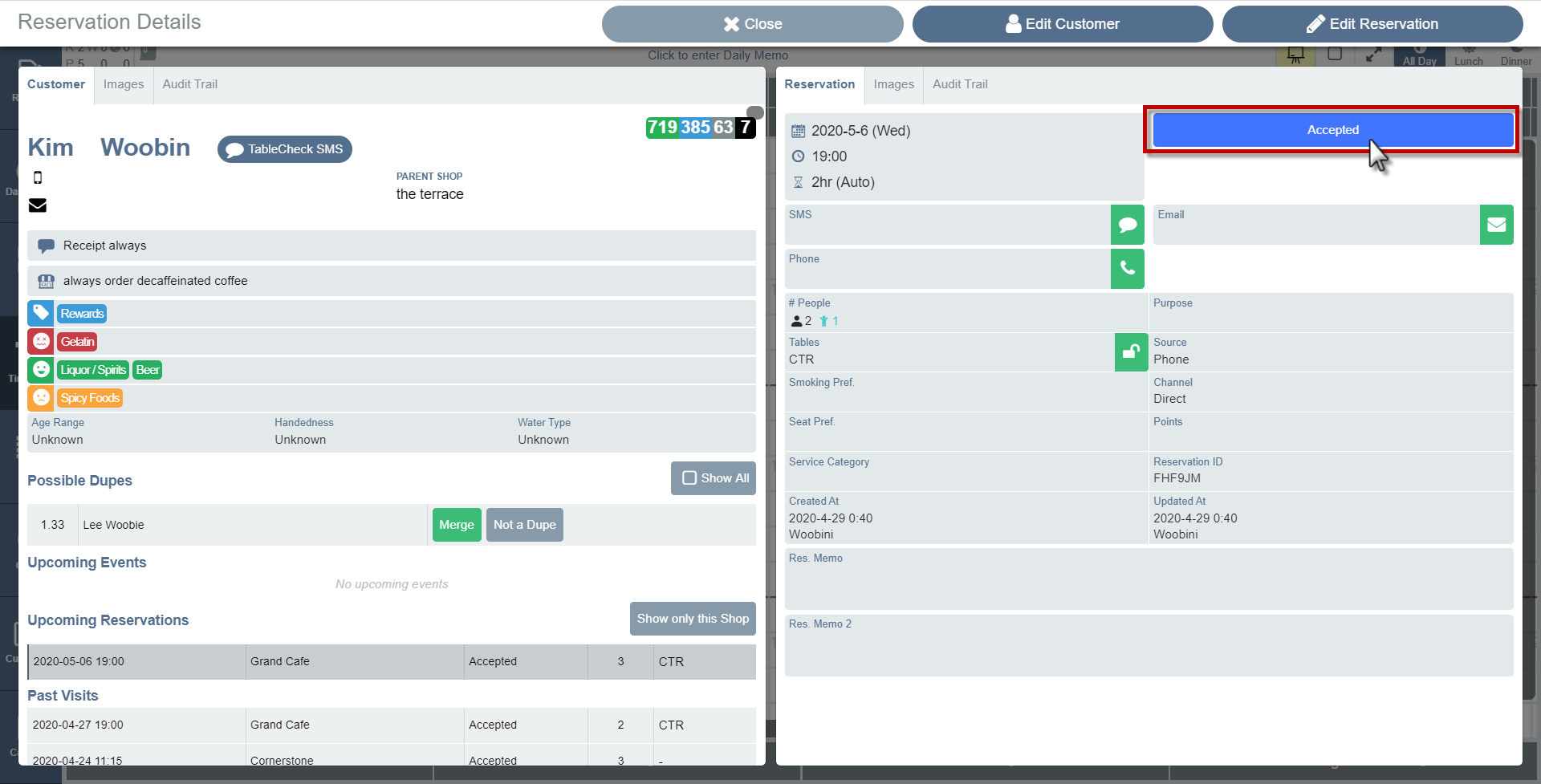Screen dimensions: 1541x784
Task: Click the SMS field in reservation panel
Action: (947, 225)
